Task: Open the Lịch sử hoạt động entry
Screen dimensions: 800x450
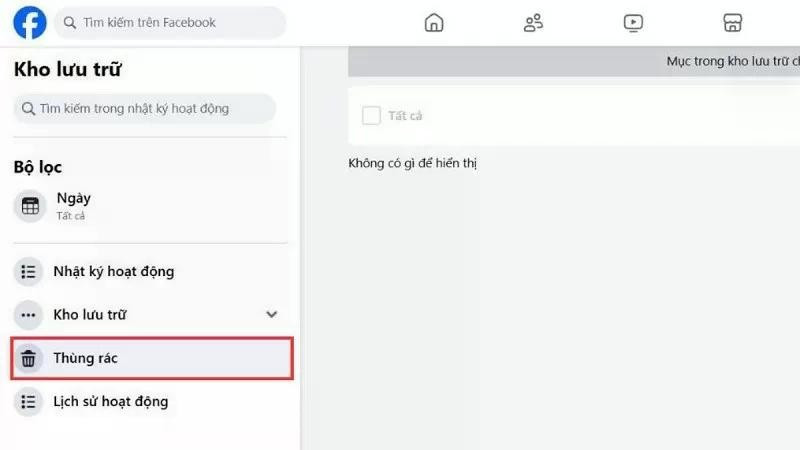Action: pyautogui.click(x=151, y=402)
